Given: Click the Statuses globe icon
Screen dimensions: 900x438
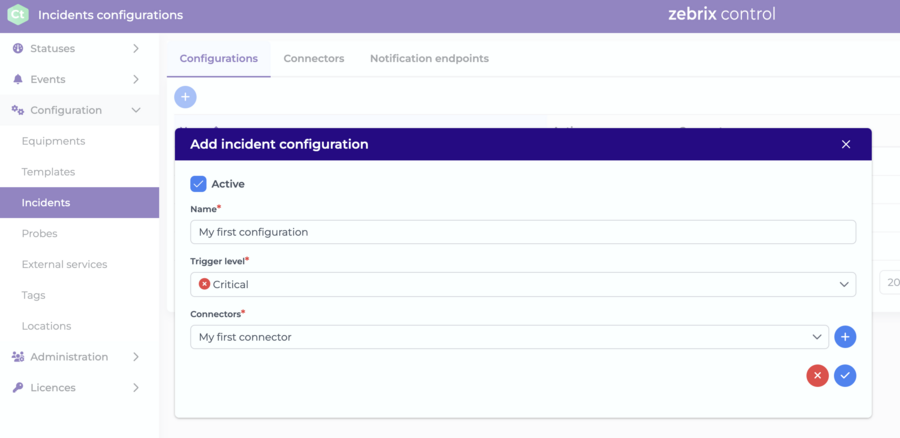Looking at the screenshot, I should [18, 48].
